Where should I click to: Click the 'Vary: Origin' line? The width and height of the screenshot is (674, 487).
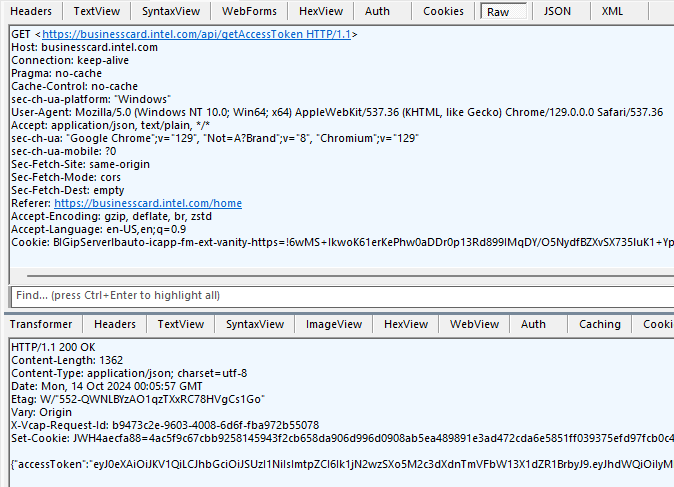(41, 412)
